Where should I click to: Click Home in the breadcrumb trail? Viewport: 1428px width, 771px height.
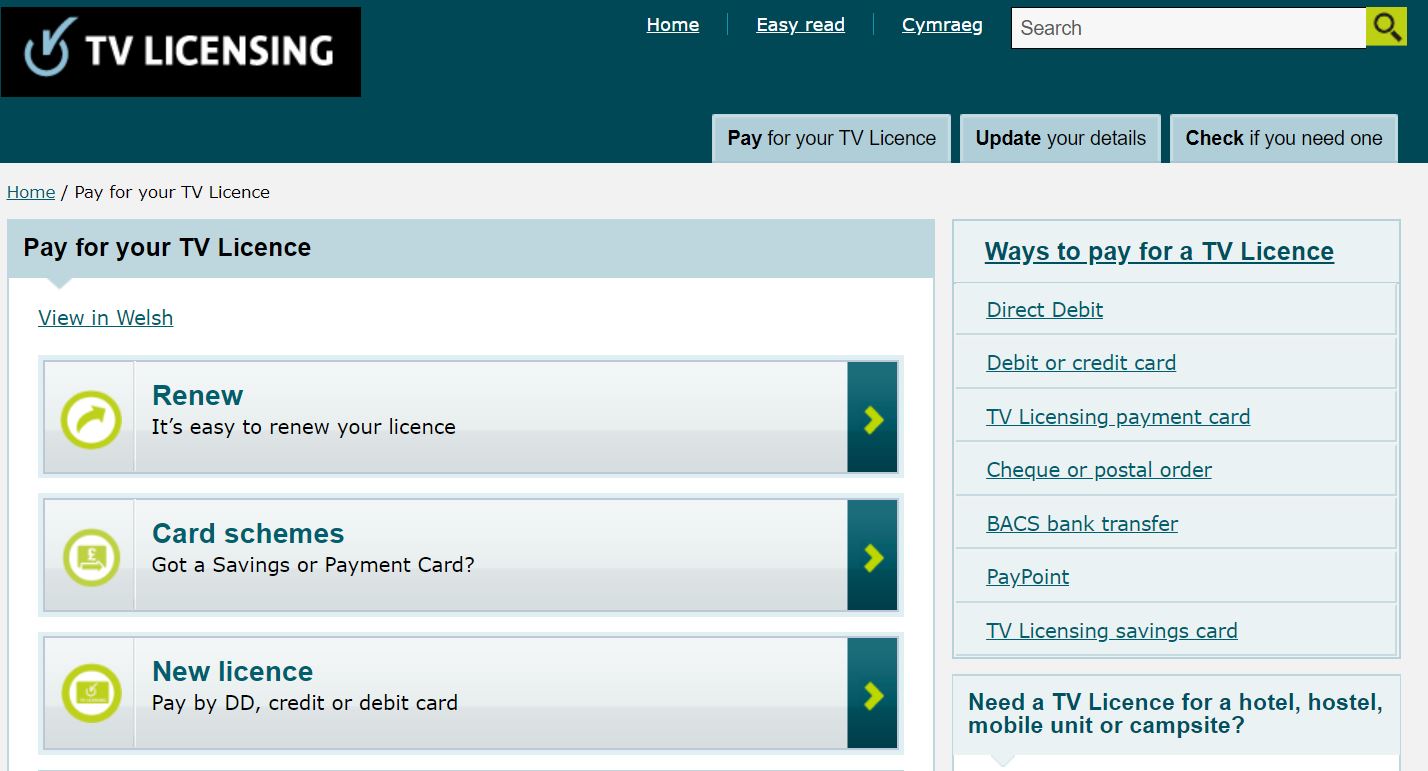30,191
